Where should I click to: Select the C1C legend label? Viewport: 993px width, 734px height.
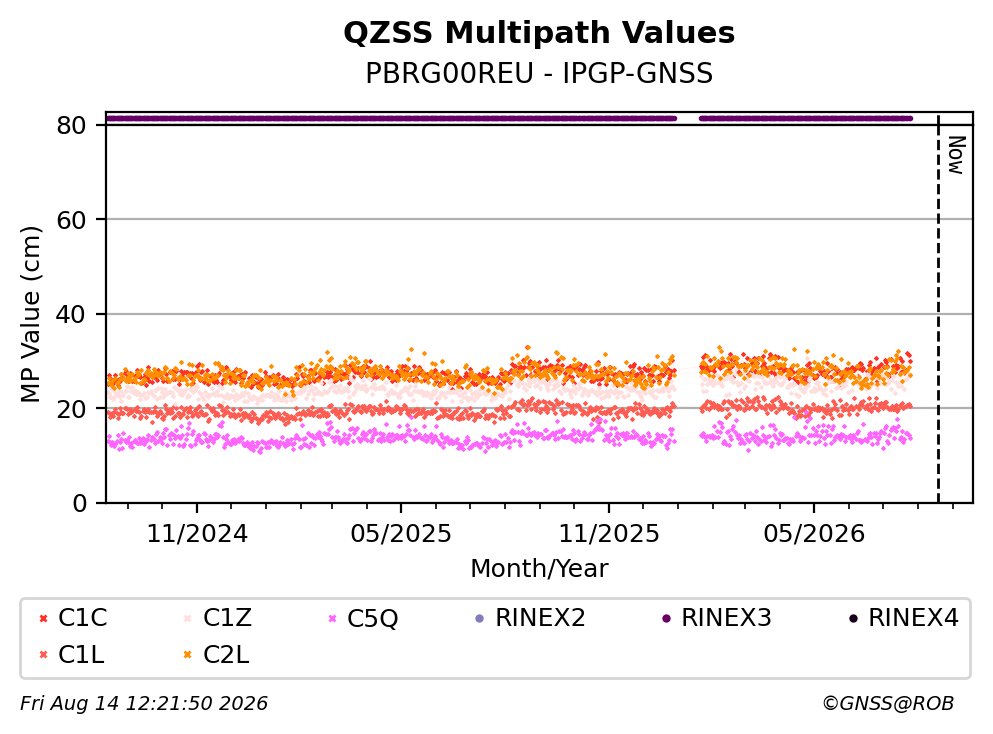point(82,618)
